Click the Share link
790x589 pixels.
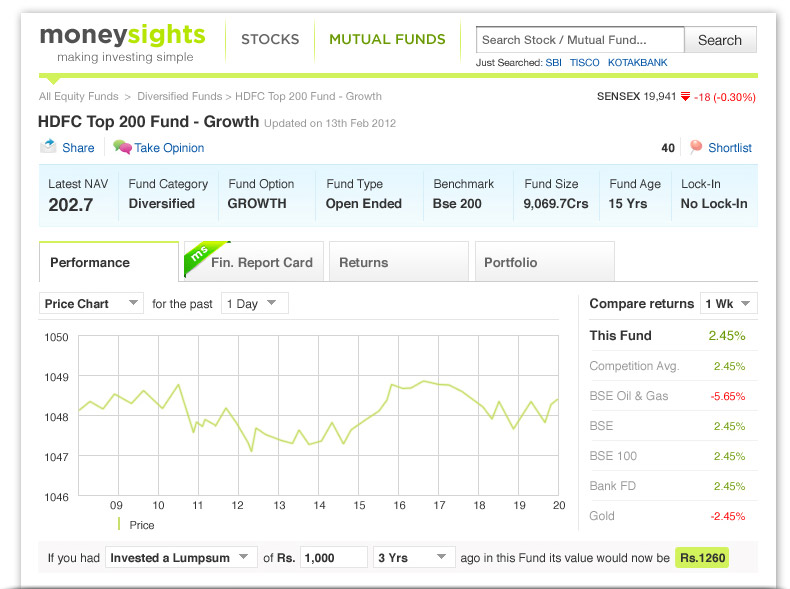[78, 148]
